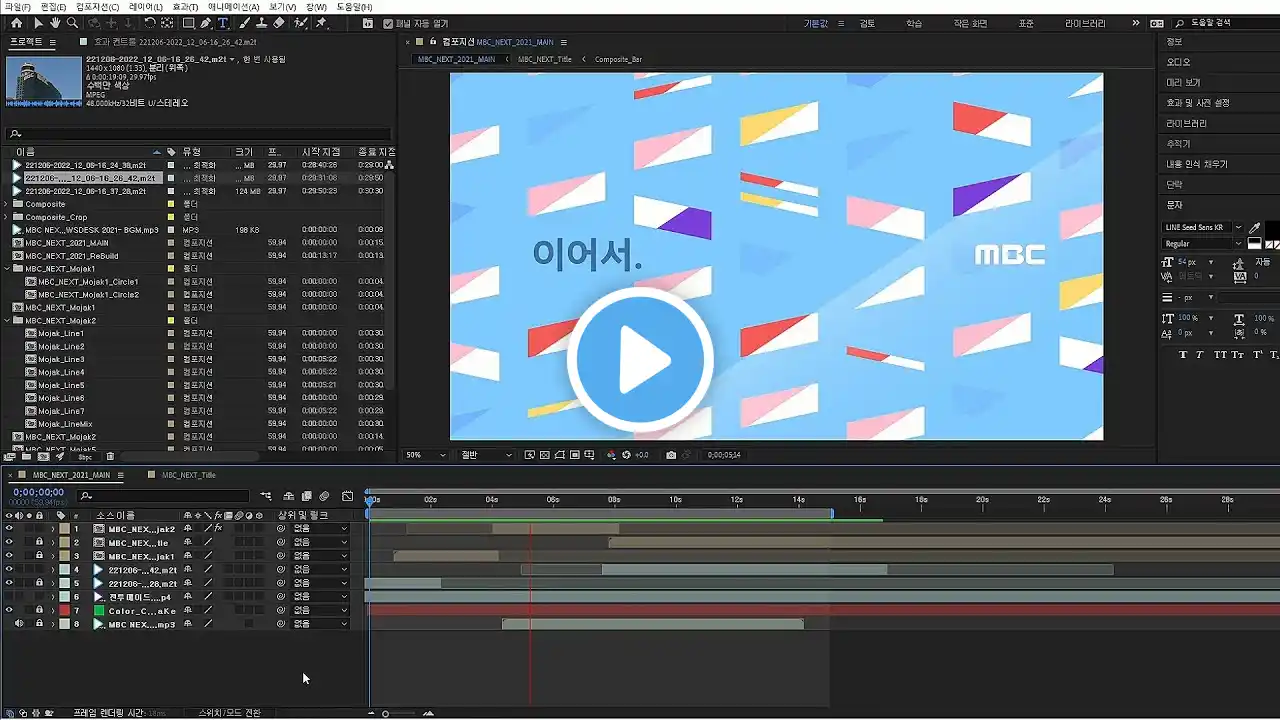Screen dimensions: 1280x720
Task: Select the Brush tool
Action: coord(244,23)
